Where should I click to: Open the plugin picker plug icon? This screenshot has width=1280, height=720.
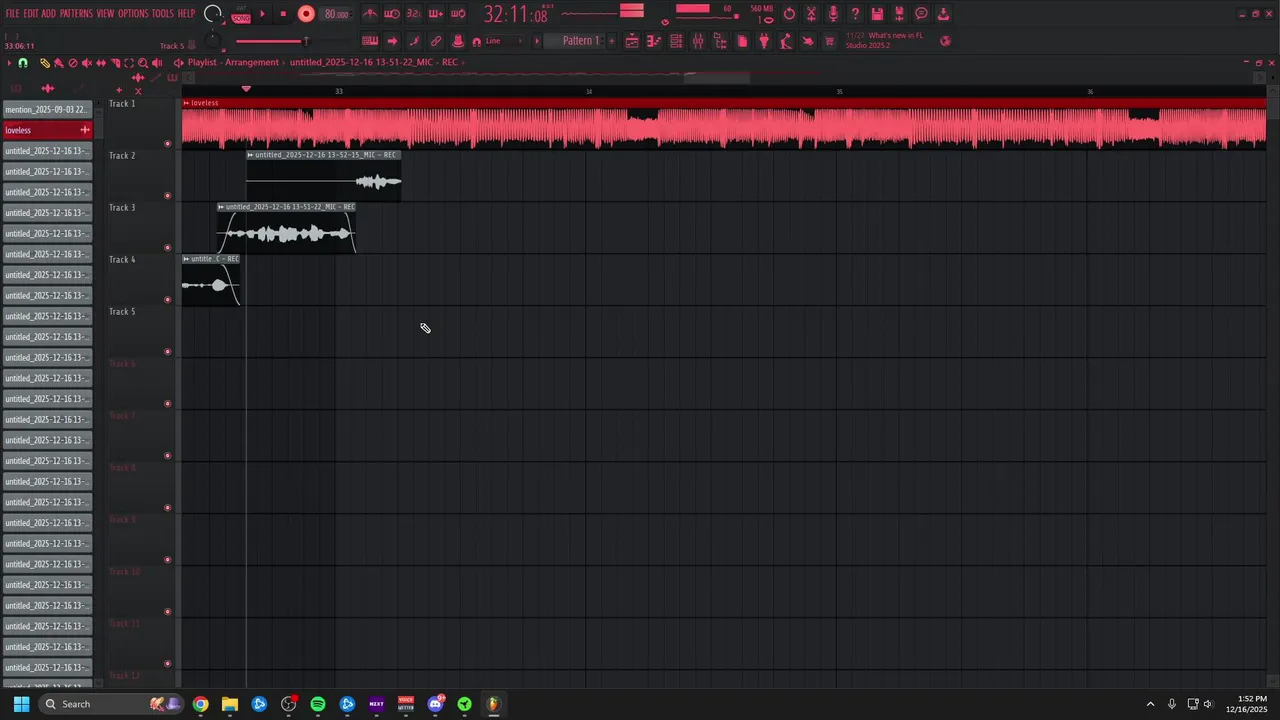[x=764, y=41]
